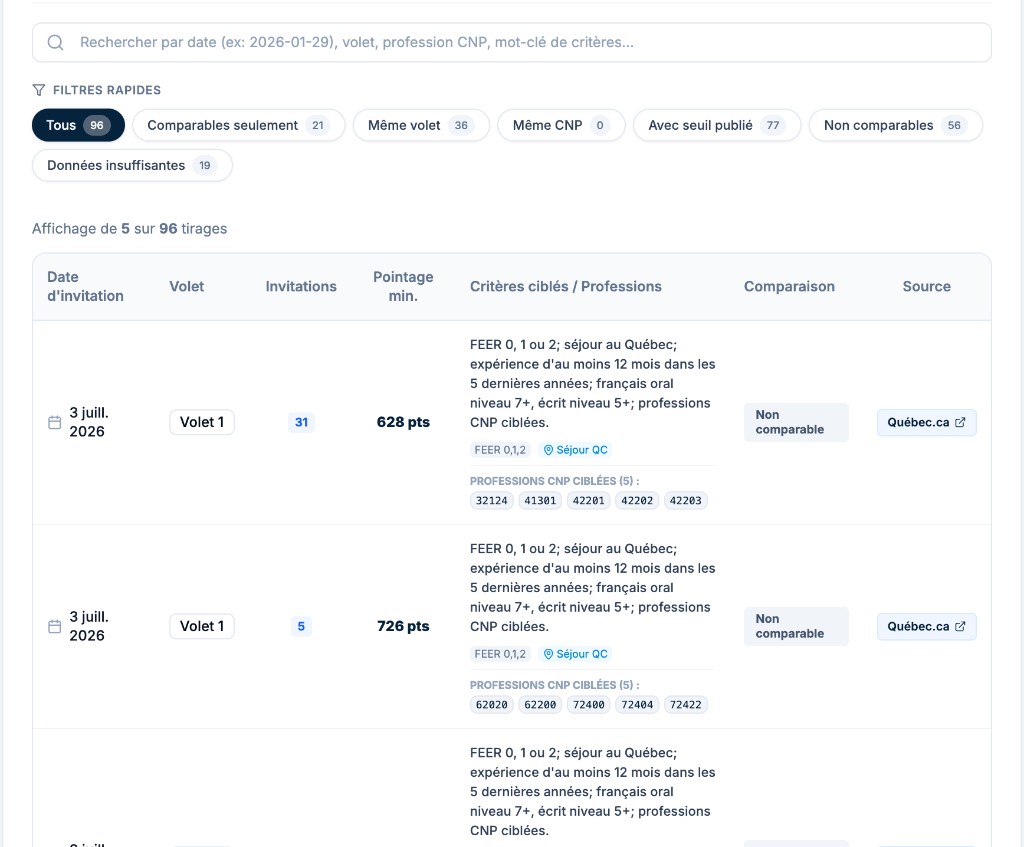Screen dimensions: 1024x847
Task: Focus the search field for tirages
Action: (511, 42)
